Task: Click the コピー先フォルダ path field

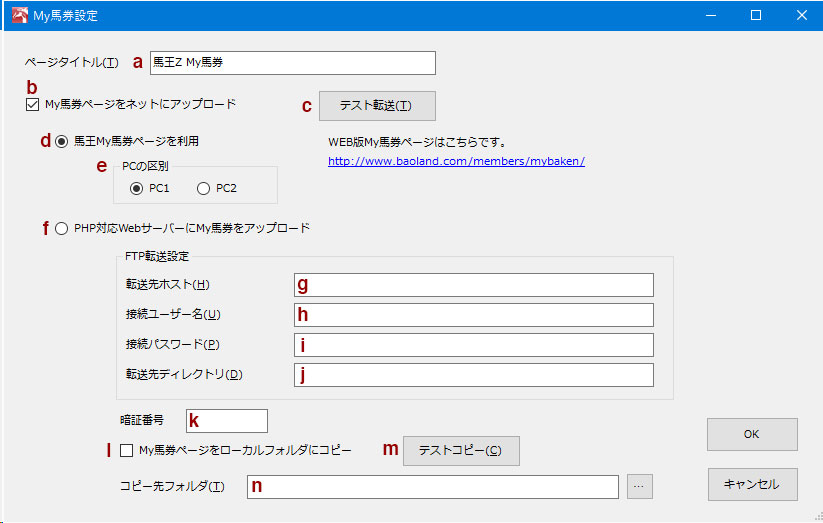Action: click(432, 487)
